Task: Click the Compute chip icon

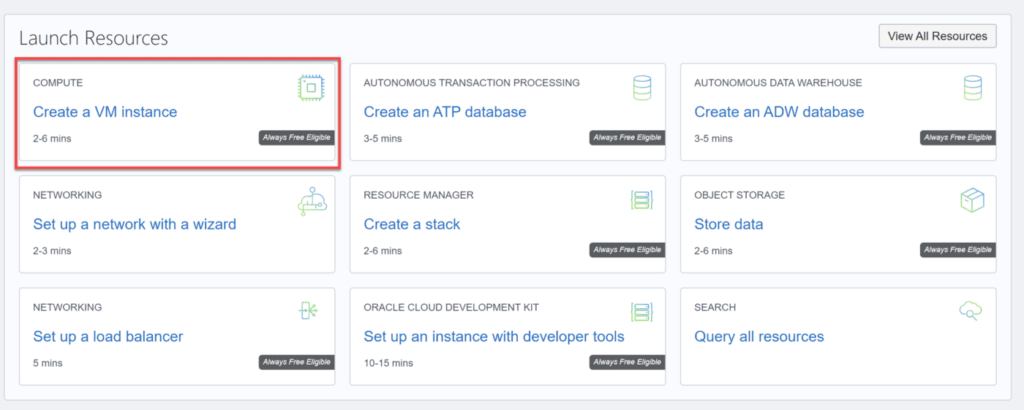Action: (x=311, y=88)
